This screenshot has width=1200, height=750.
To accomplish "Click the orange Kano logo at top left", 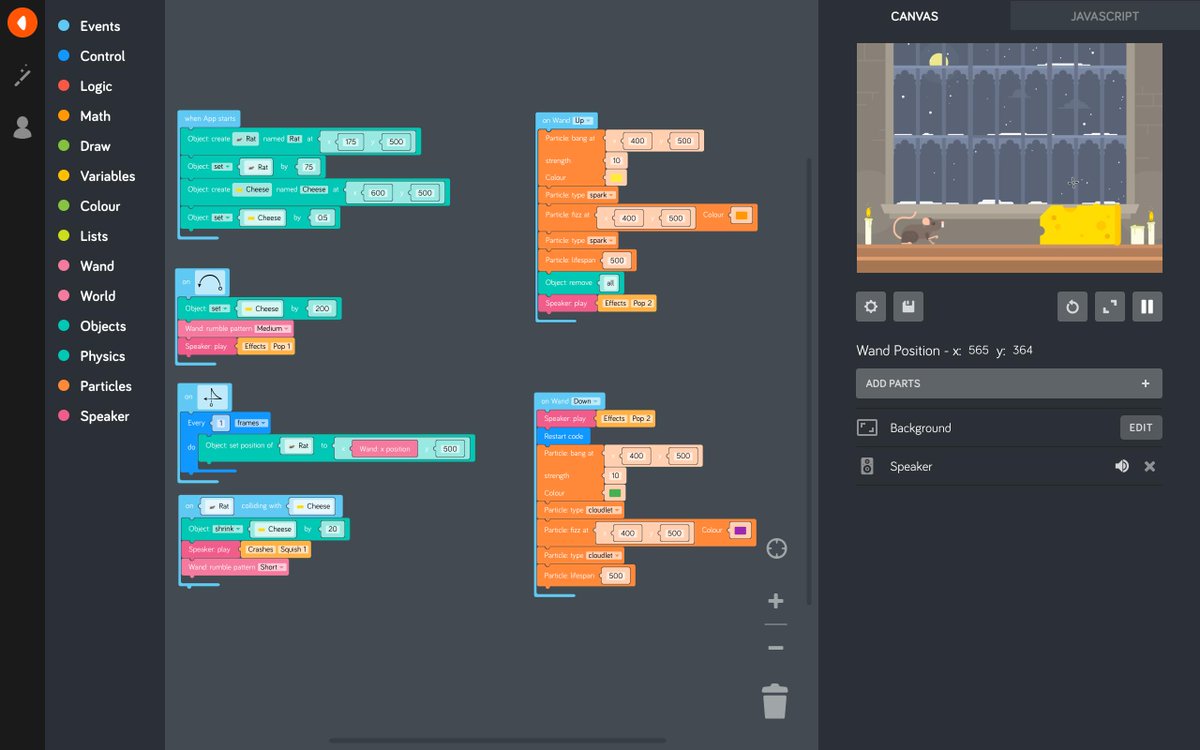I will pyautogui.click(x=22, y=22).
